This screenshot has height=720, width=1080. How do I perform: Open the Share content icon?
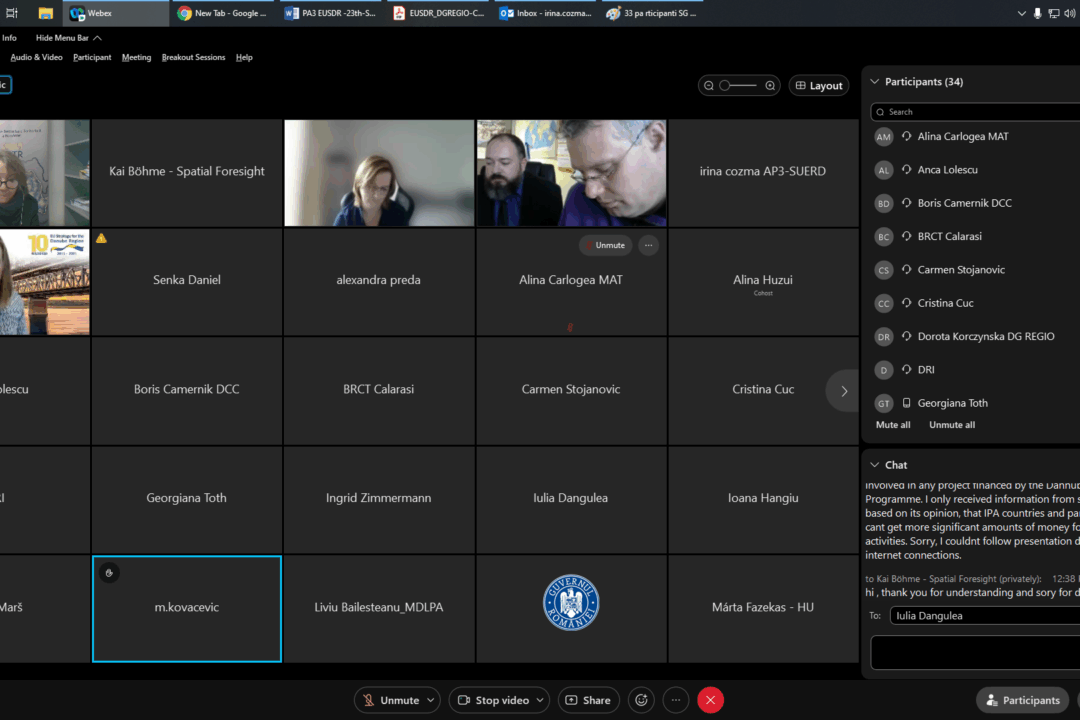(588, 700)
